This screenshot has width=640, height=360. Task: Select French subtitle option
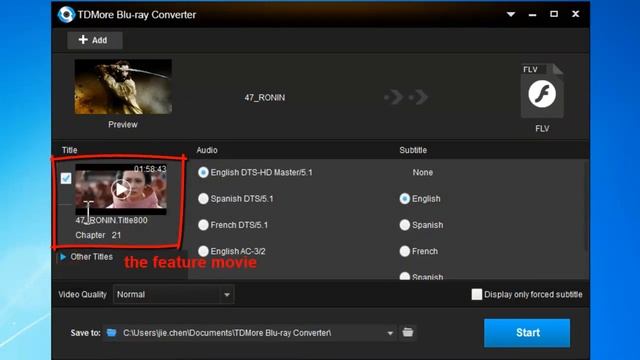pos(404,251)
